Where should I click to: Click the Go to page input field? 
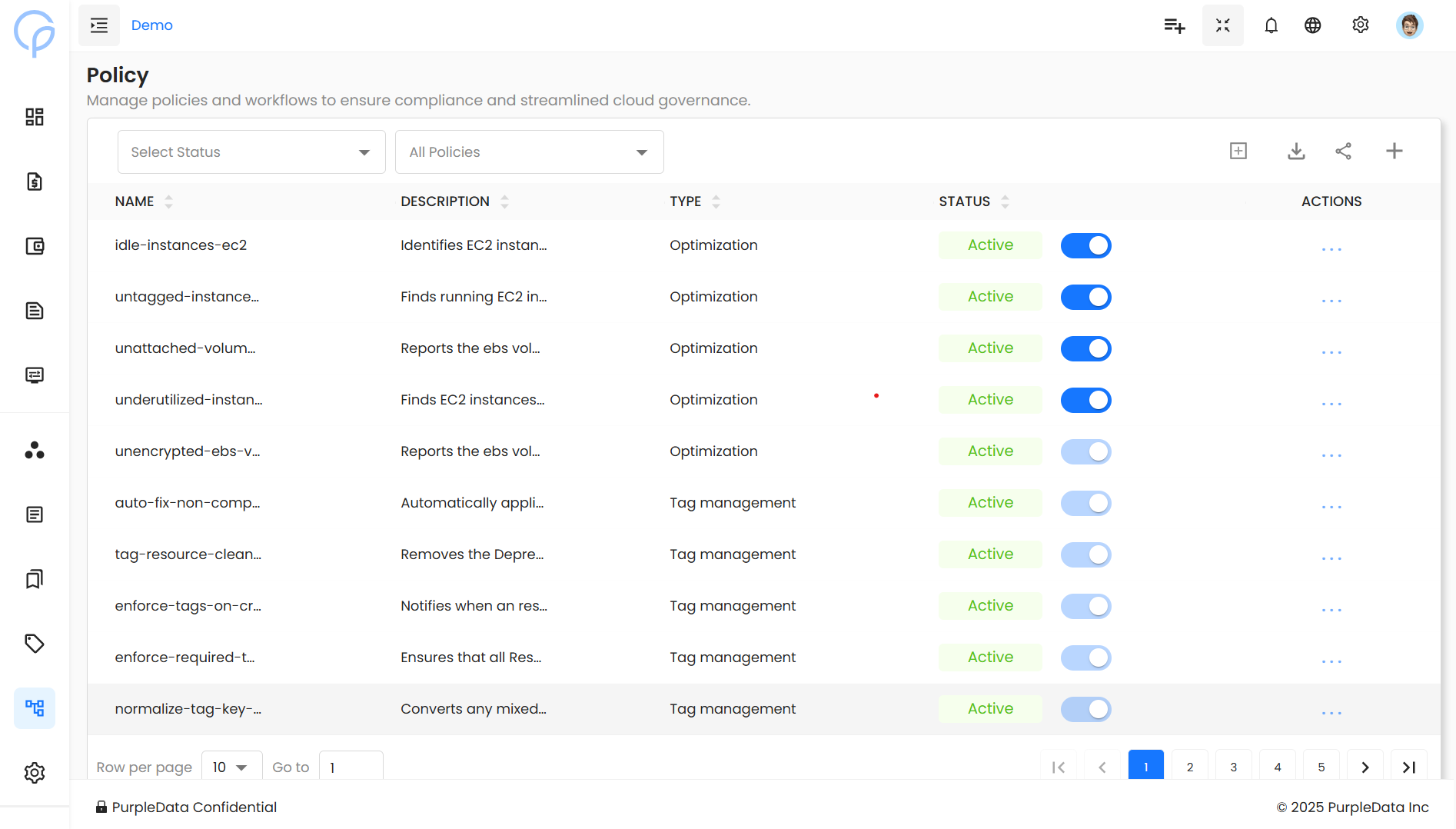pyautogui.click(x=351, y=767)
